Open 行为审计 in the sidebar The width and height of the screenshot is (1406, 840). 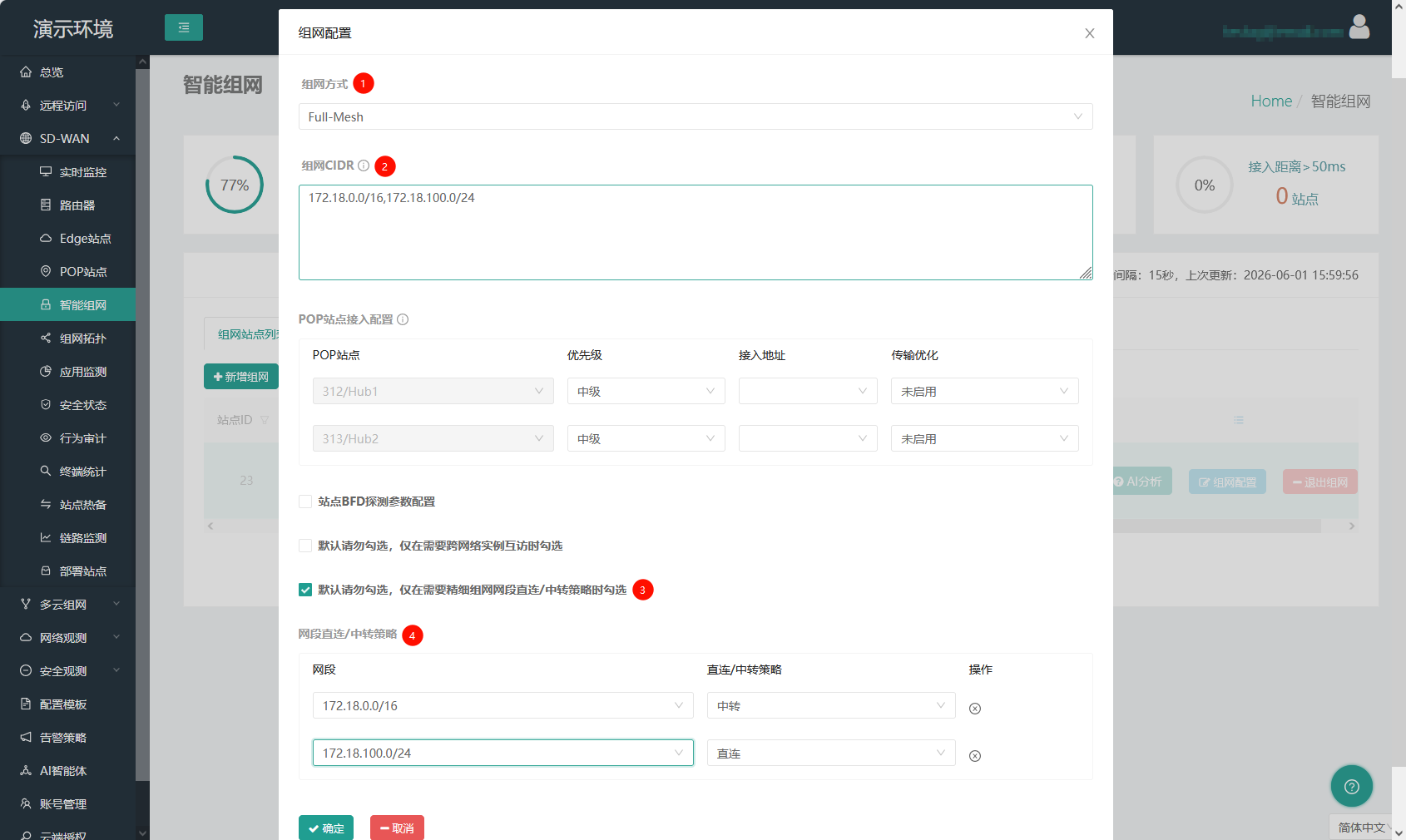click(x=67, y=438)
